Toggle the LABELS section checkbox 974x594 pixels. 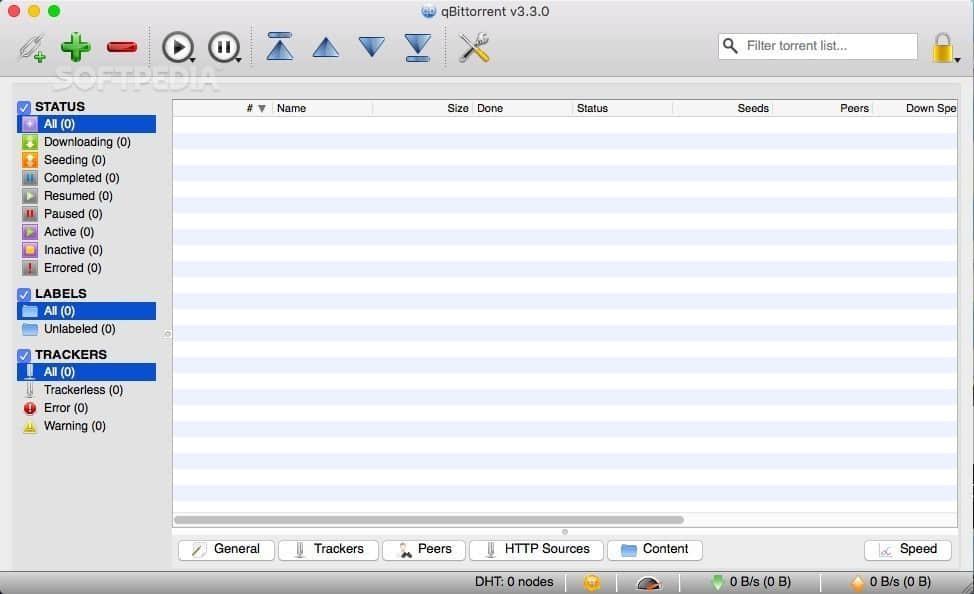point(24,294)
